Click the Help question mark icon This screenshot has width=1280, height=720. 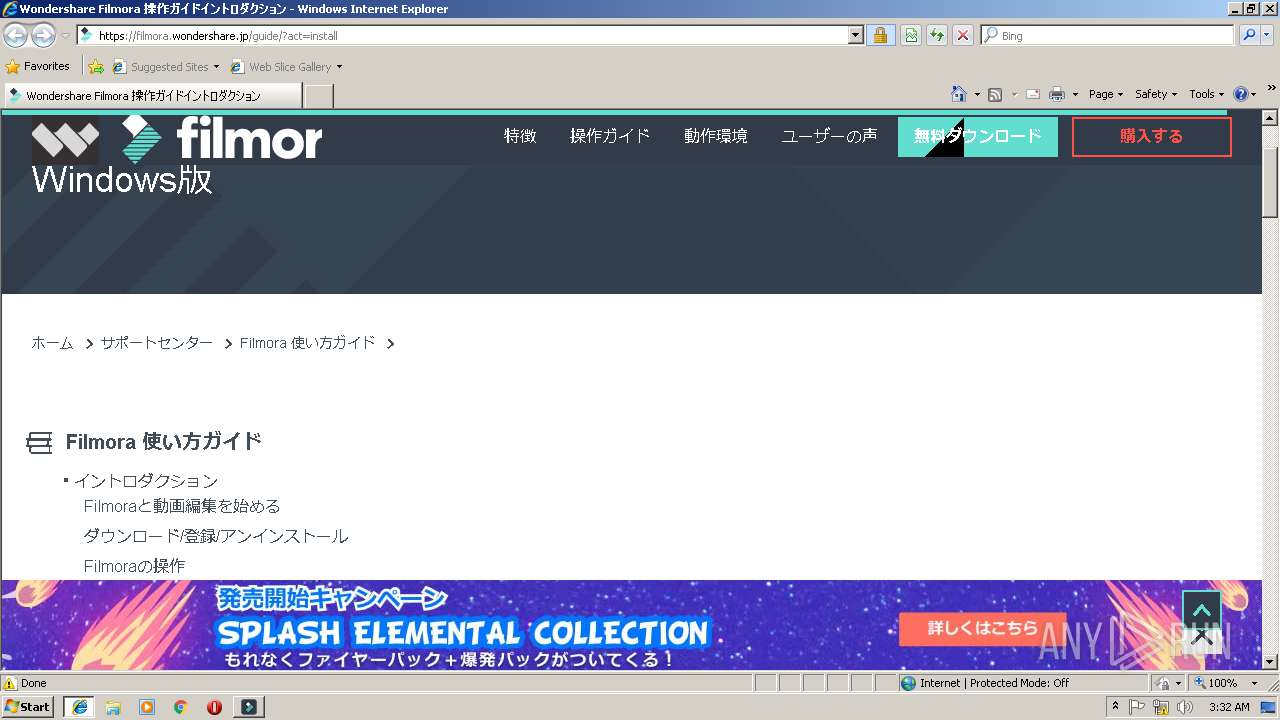pos(1241,94)
